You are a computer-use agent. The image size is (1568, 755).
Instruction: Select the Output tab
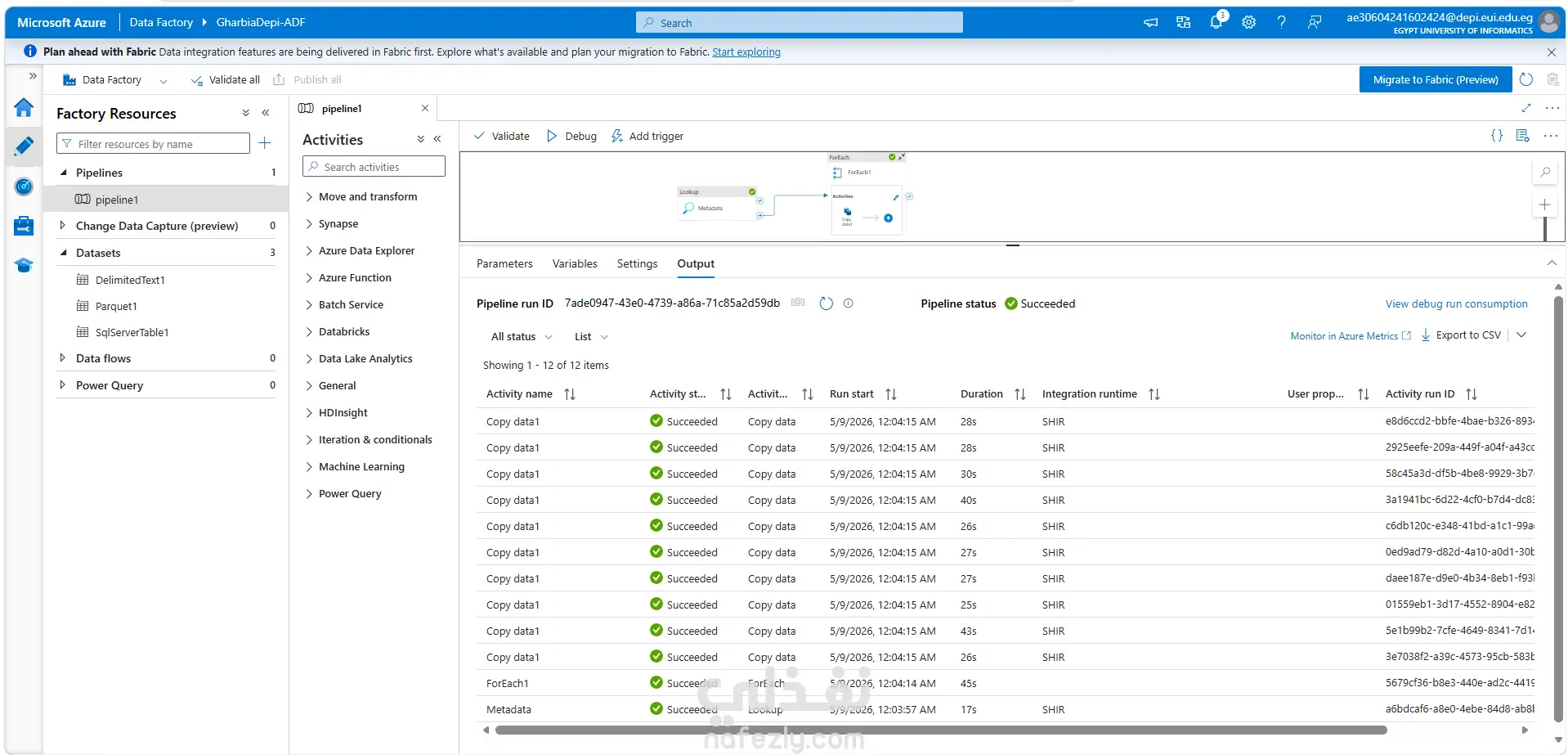pos(696,263)
